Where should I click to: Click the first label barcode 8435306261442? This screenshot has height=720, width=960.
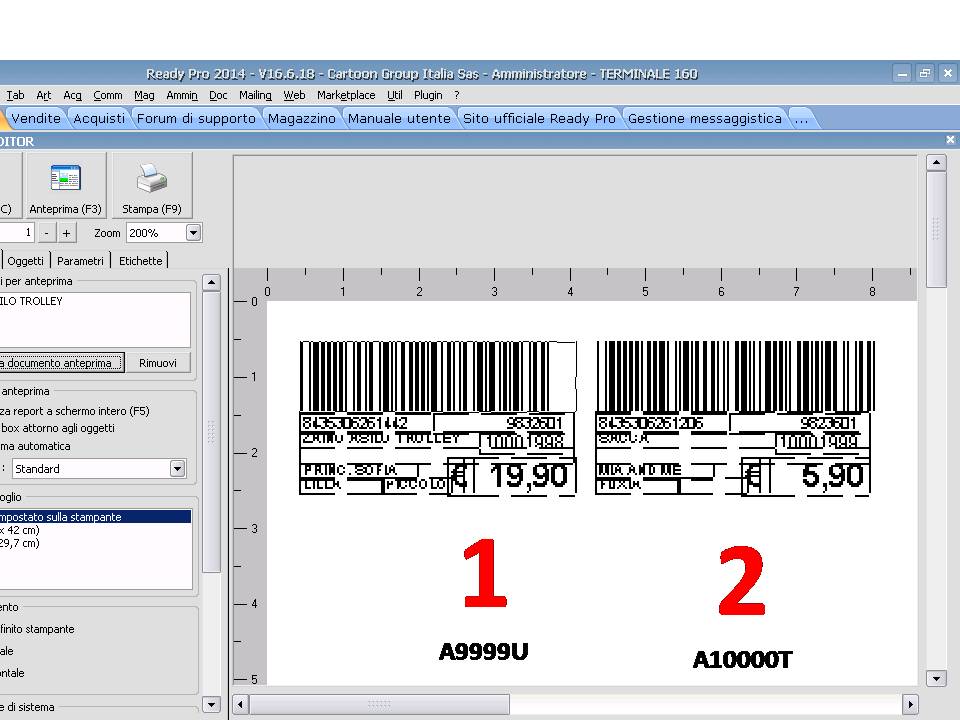pyautogui.click(x=438, y=377)
